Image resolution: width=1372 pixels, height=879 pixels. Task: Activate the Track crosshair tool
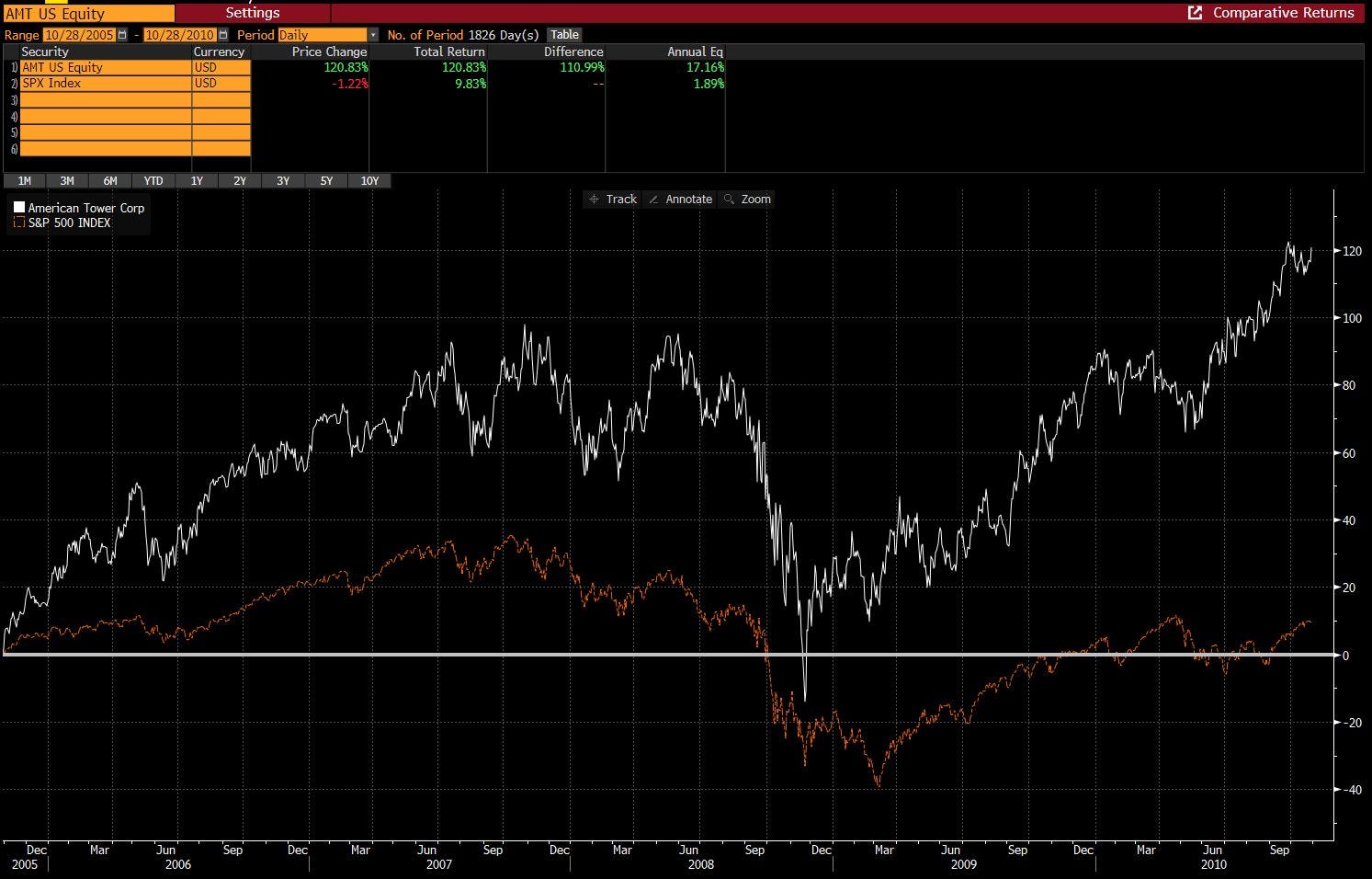click(612, 200)
